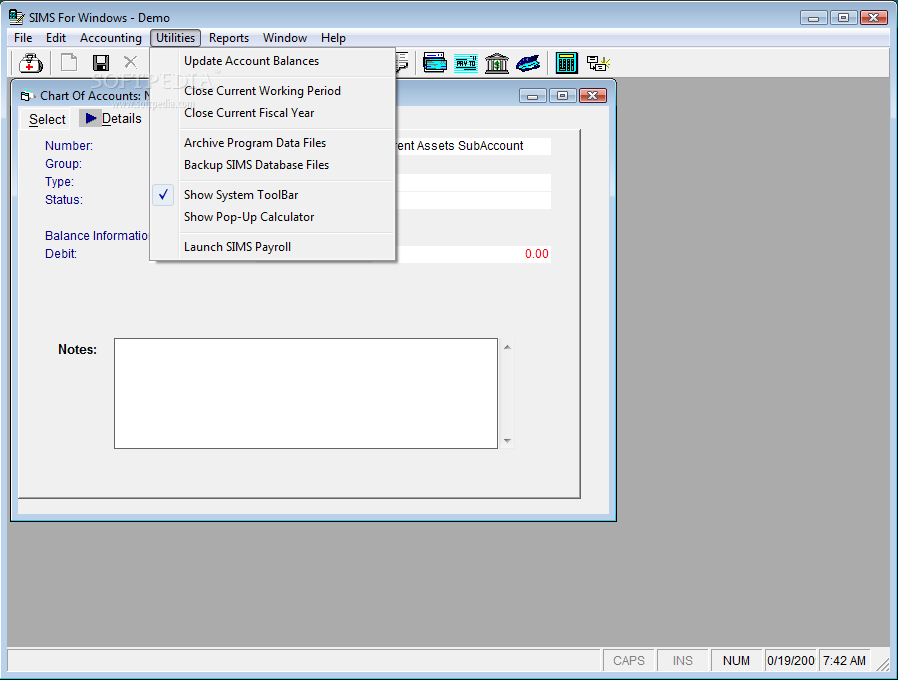Open the Help menu

point(333,38)
